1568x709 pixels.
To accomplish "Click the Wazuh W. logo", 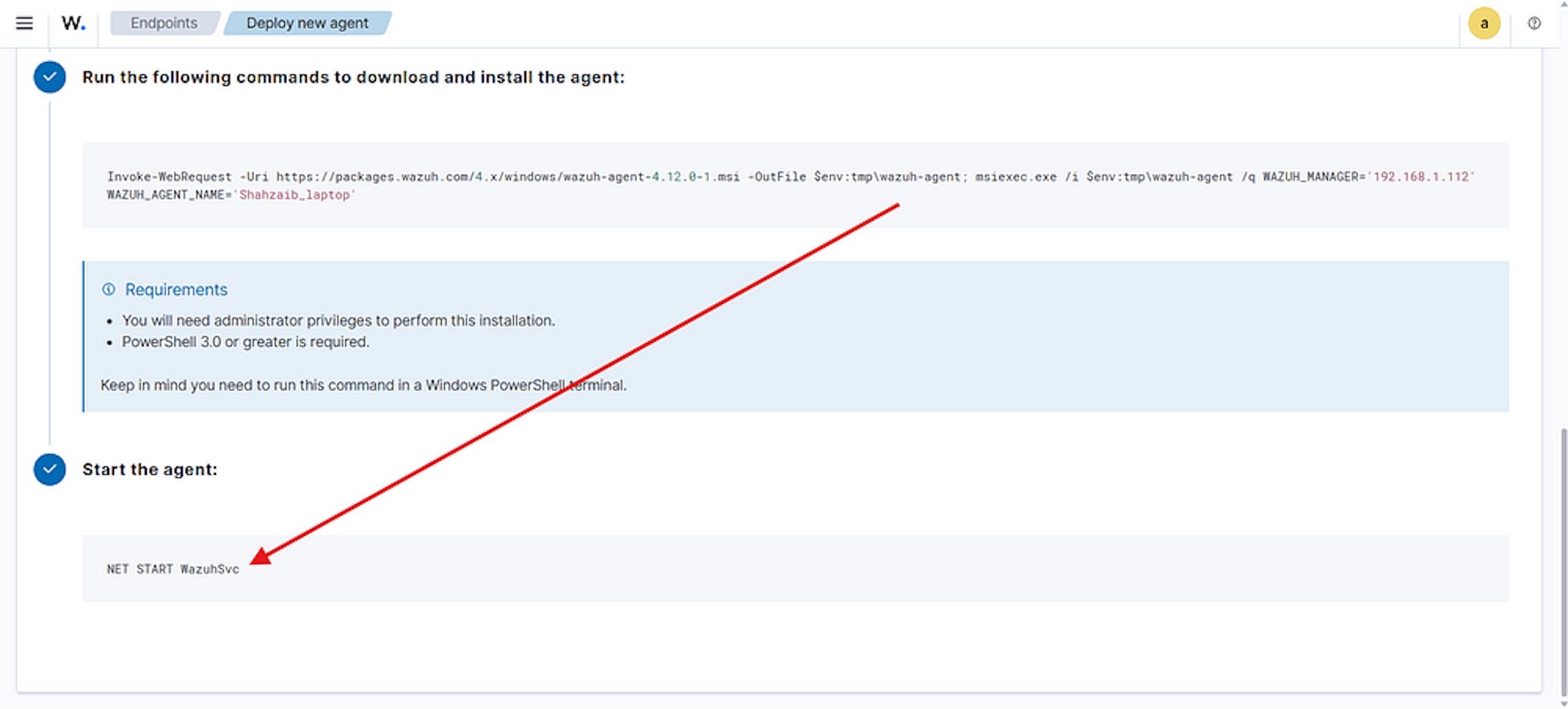I will click(x=73, y=23).
